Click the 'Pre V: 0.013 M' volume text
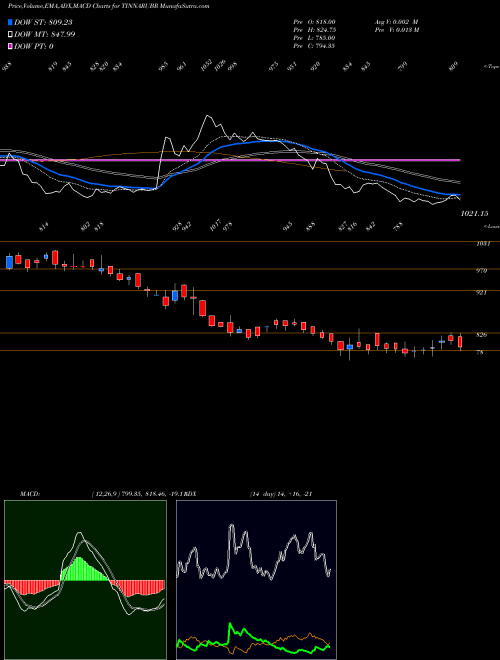This screenshot has width=500, height=660. tap(396, 30)
